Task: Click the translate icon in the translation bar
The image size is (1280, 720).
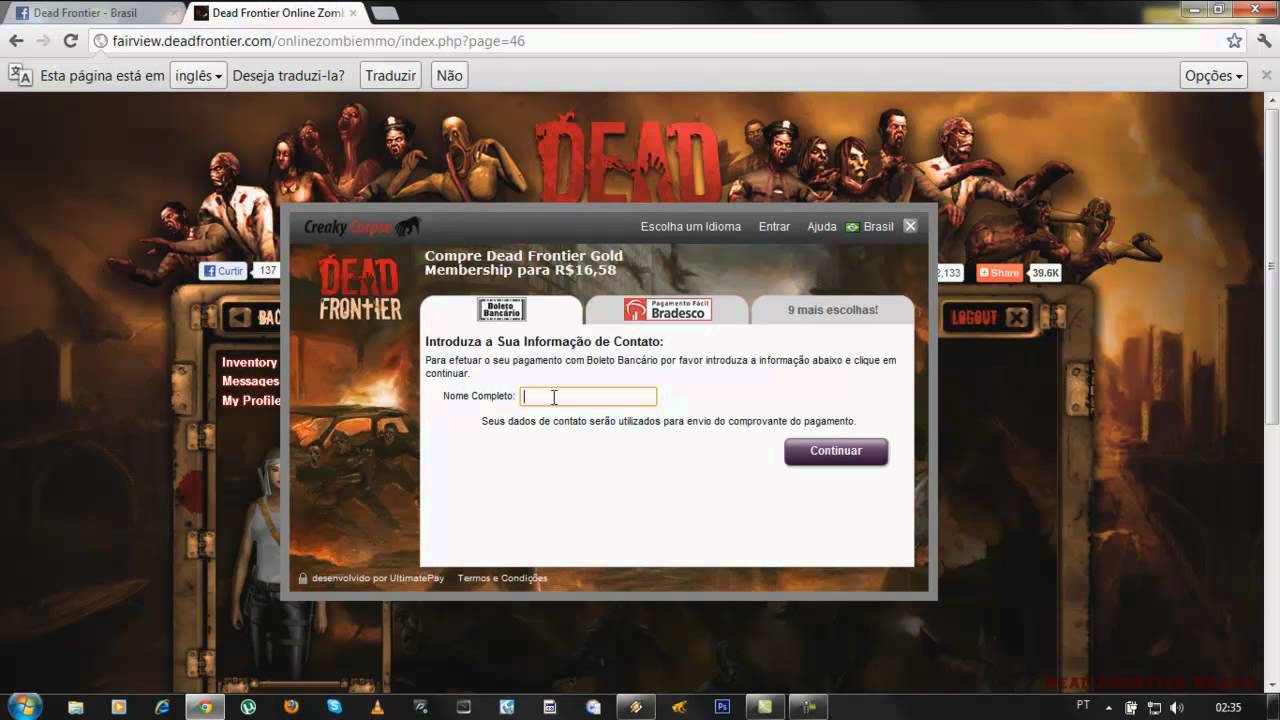Action: pos(20,75)
